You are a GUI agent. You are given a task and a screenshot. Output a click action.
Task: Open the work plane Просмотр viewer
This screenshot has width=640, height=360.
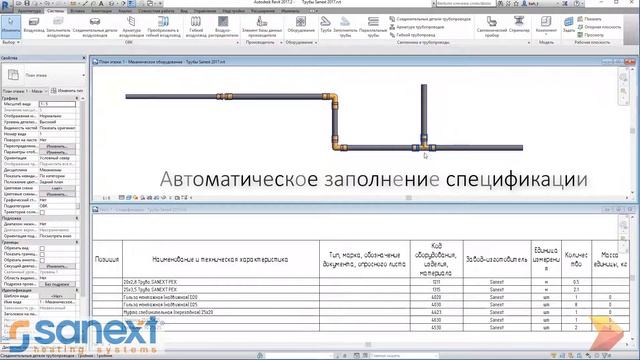[590, 35]
